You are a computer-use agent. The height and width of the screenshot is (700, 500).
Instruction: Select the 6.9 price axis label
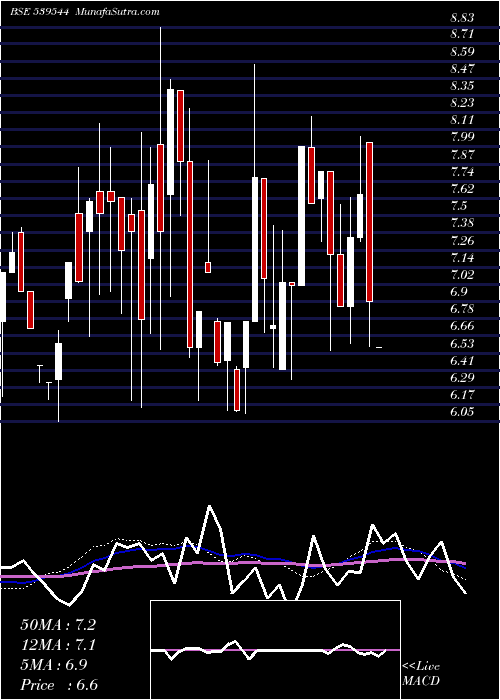pyautogui.click(x=459, y=292)
